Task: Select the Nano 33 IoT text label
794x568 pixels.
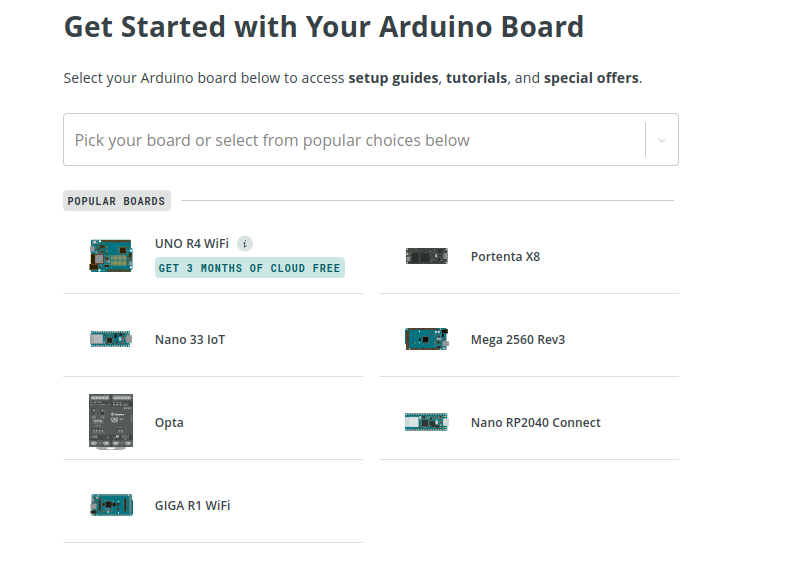Action: tap(190, 340)
